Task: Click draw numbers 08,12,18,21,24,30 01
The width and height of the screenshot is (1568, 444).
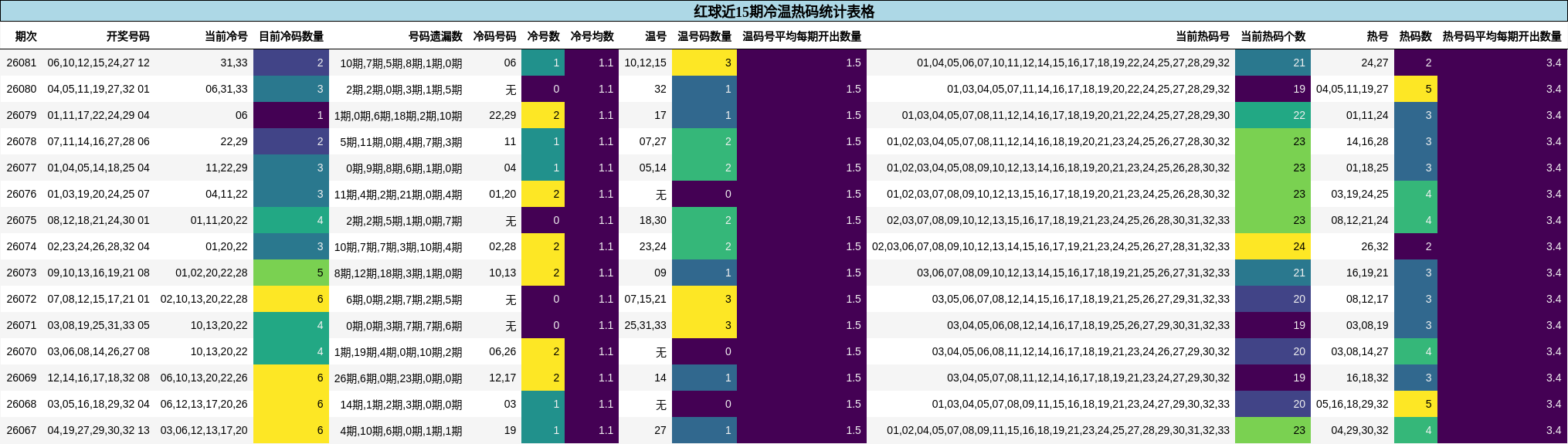Action: [99, 220]
